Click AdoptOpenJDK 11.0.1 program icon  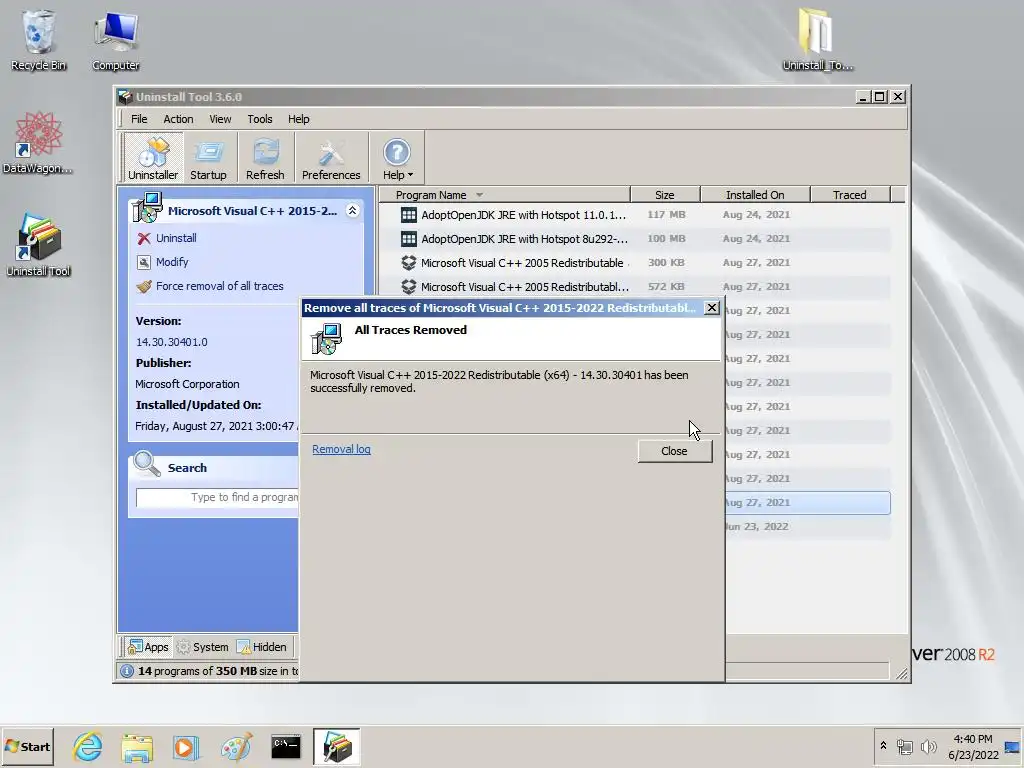point(409,215)
